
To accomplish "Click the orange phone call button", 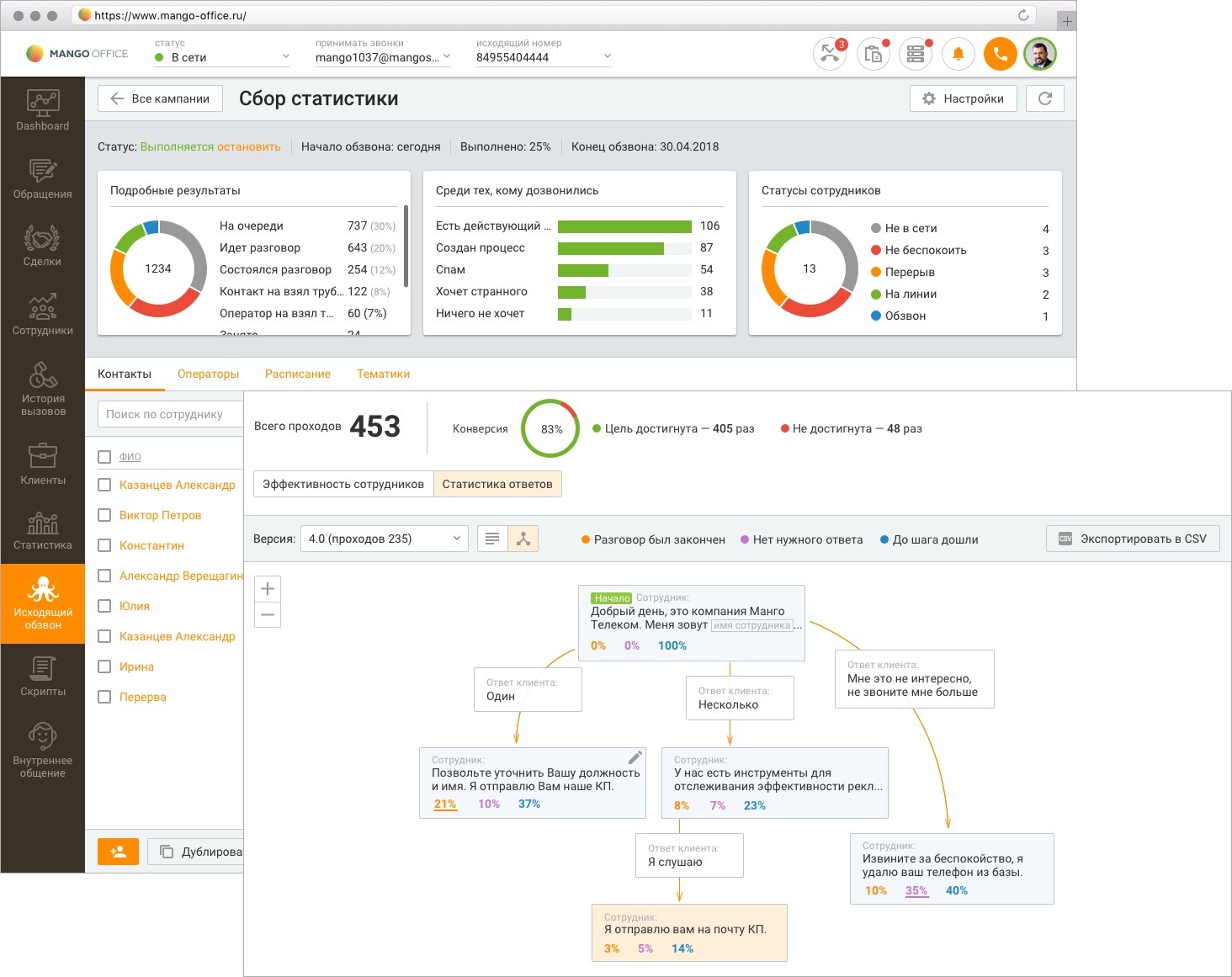I will [x=1000, y=54].
